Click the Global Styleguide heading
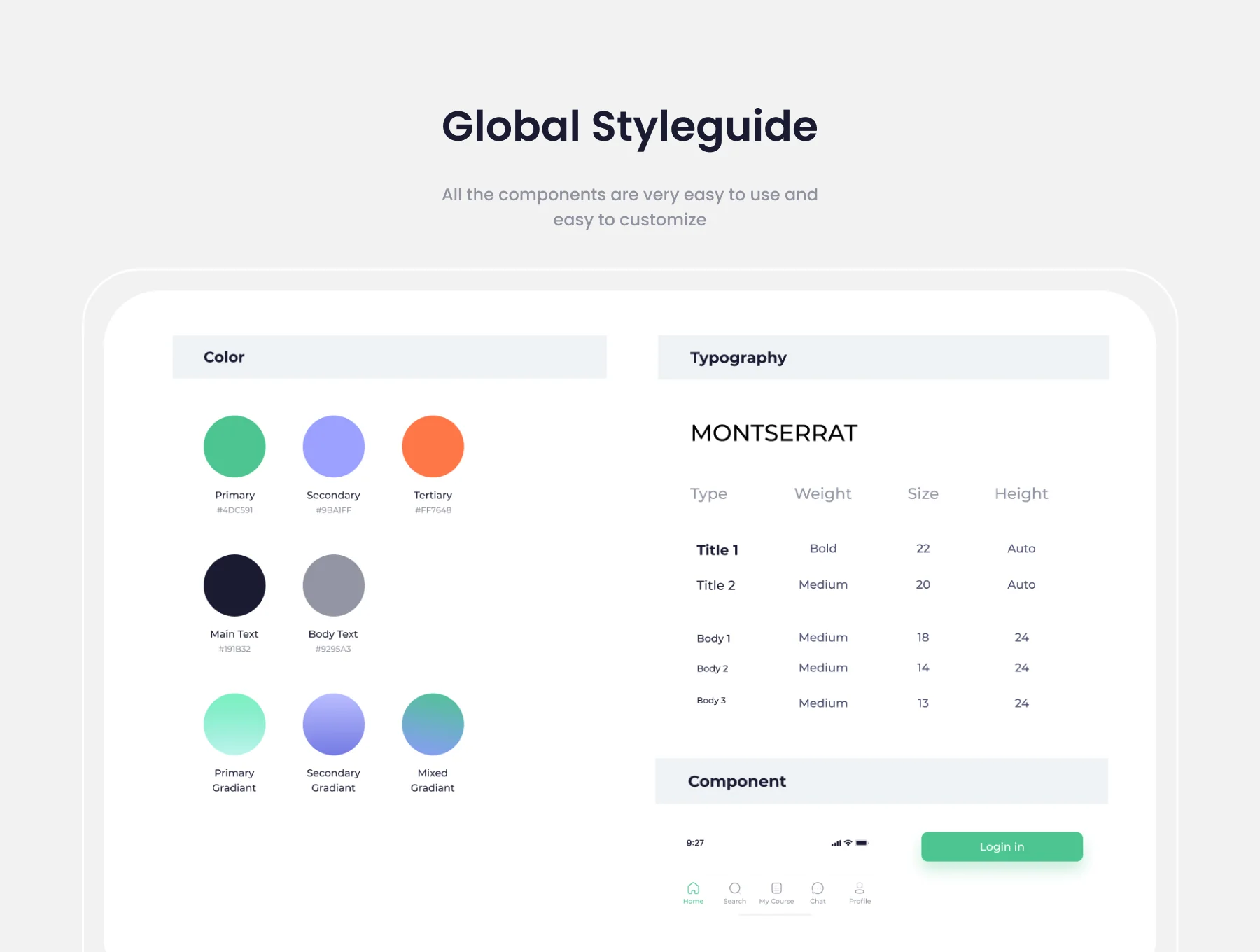The height and width of the screenshot is (952, 1260). 629,127
